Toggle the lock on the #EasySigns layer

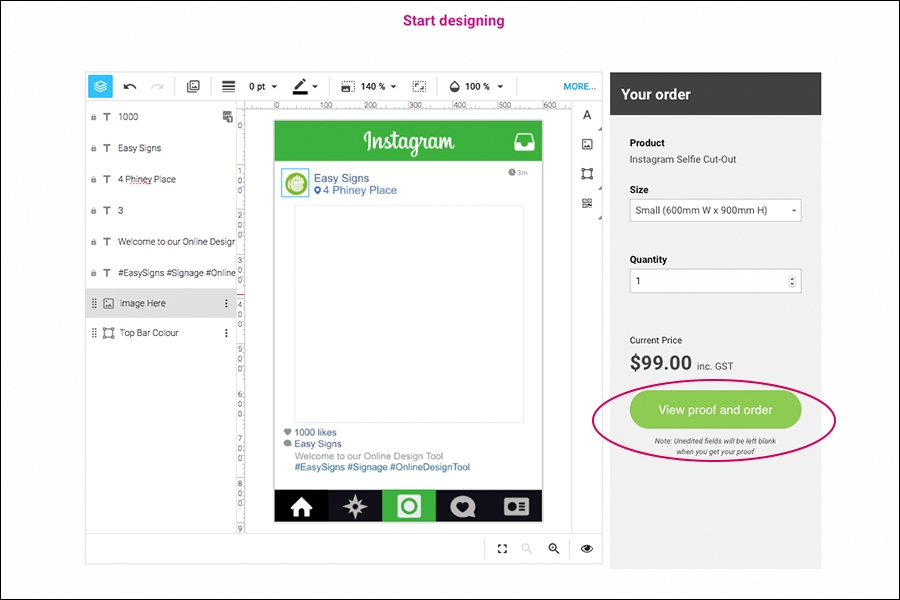[94, 273]
